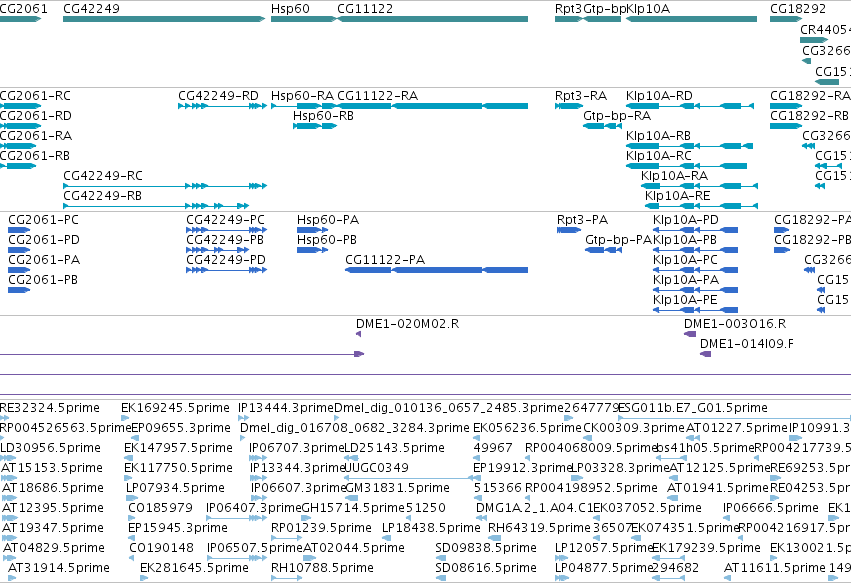Select the Gtp-bp-RA transcript
This screenshot has height=583, width=851.
pos(602,126)
